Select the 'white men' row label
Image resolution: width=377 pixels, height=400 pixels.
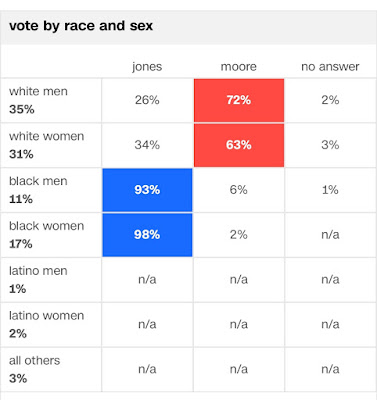pyautogui.click(x=38, y=91)
